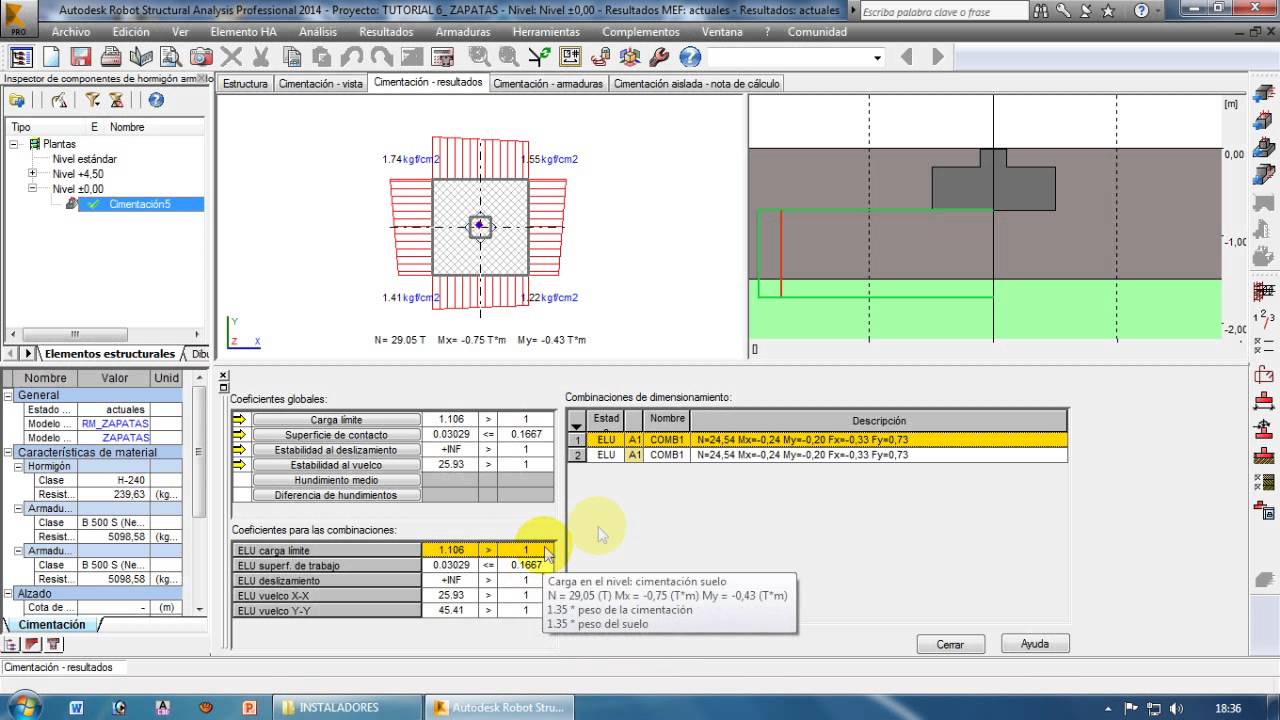The image size is (1280, 720).
Task: Collapse the Alzado property group
Action: pyautogui.click(x=8, y=593)
